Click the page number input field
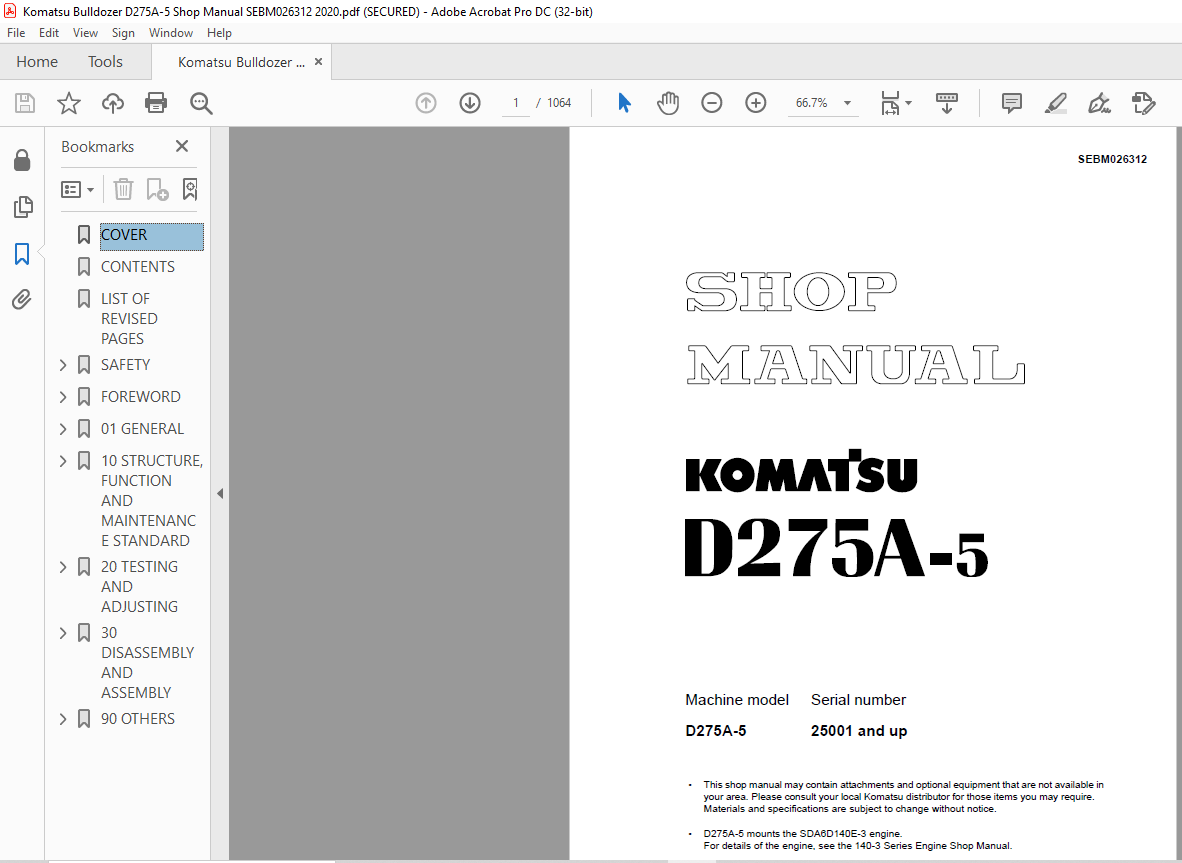 click(x=516, y=103)
